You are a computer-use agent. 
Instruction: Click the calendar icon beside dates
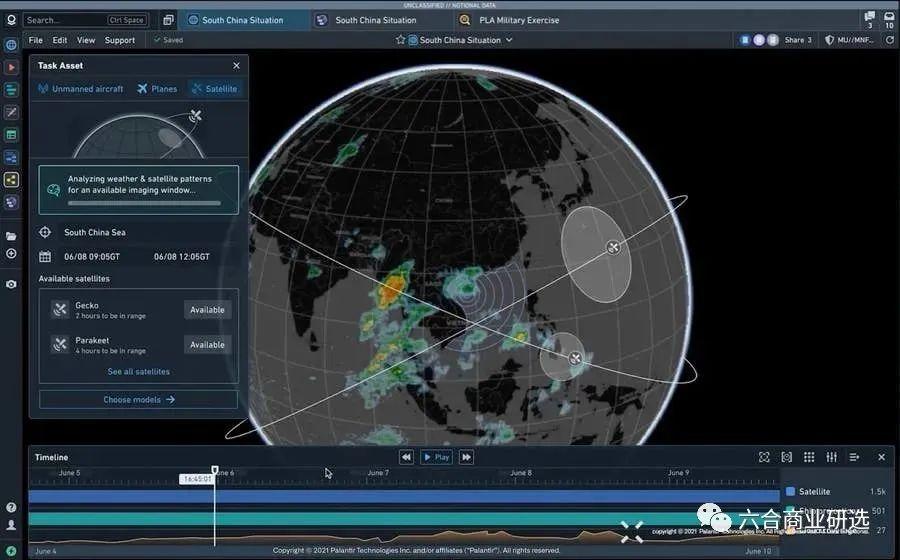click(45, 256)
